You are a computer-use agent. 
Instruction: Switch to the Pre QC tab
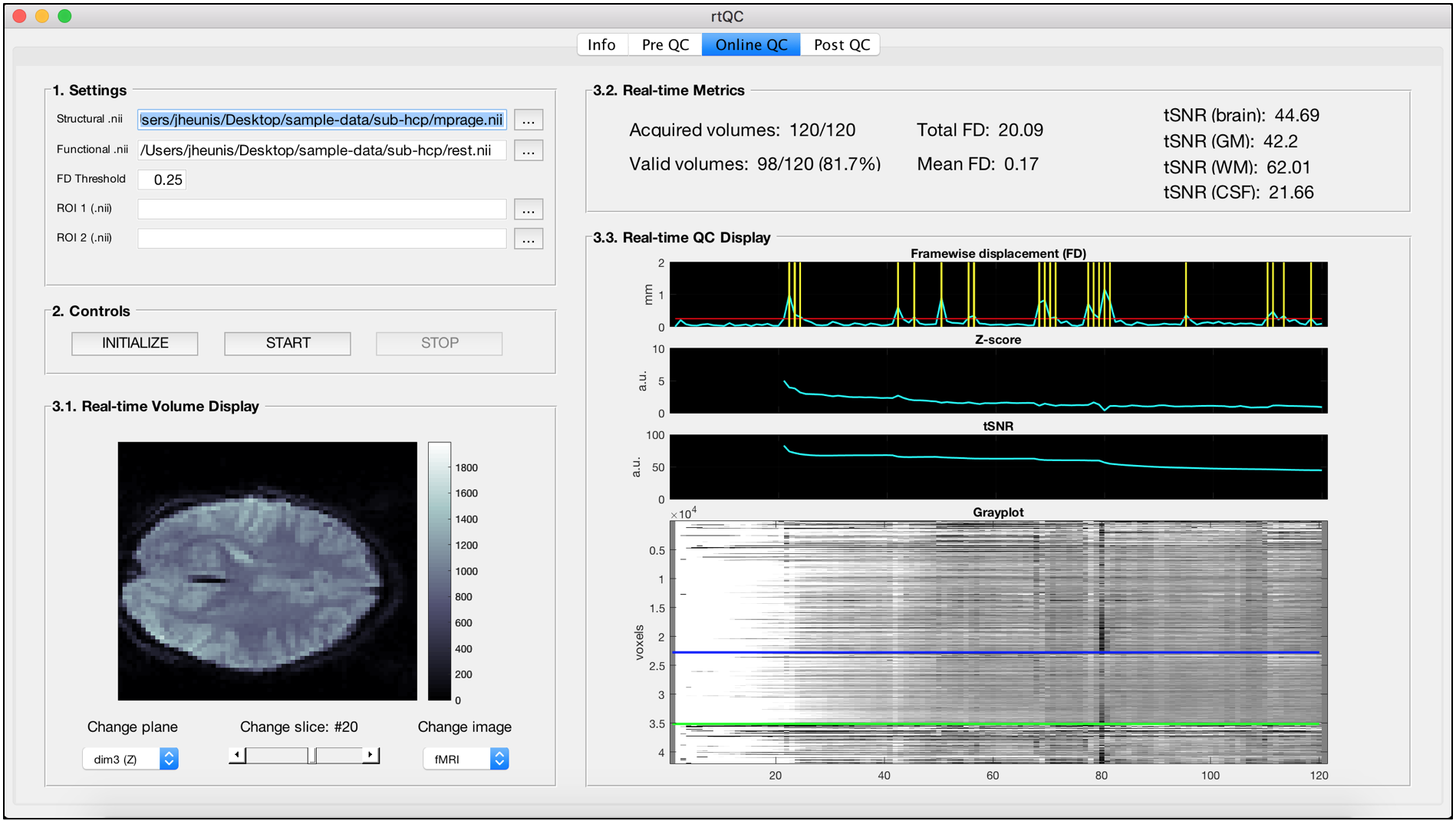point(665,45)
